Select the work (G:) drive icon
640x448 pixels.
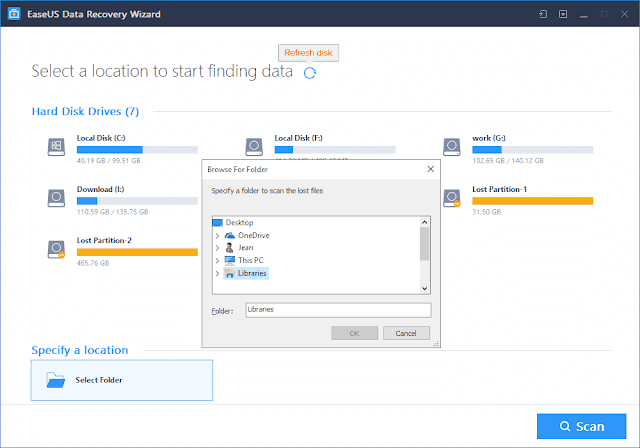point(452,147)
